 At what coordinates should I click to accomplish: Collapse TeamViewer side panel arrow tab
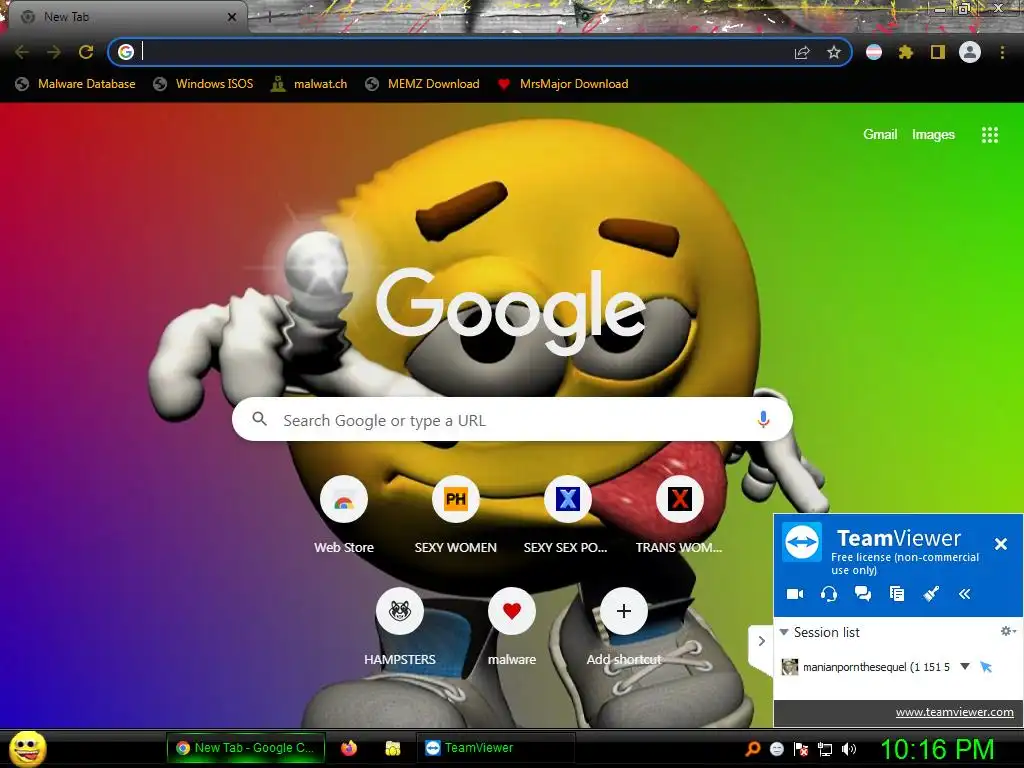(x=761, y=641)
